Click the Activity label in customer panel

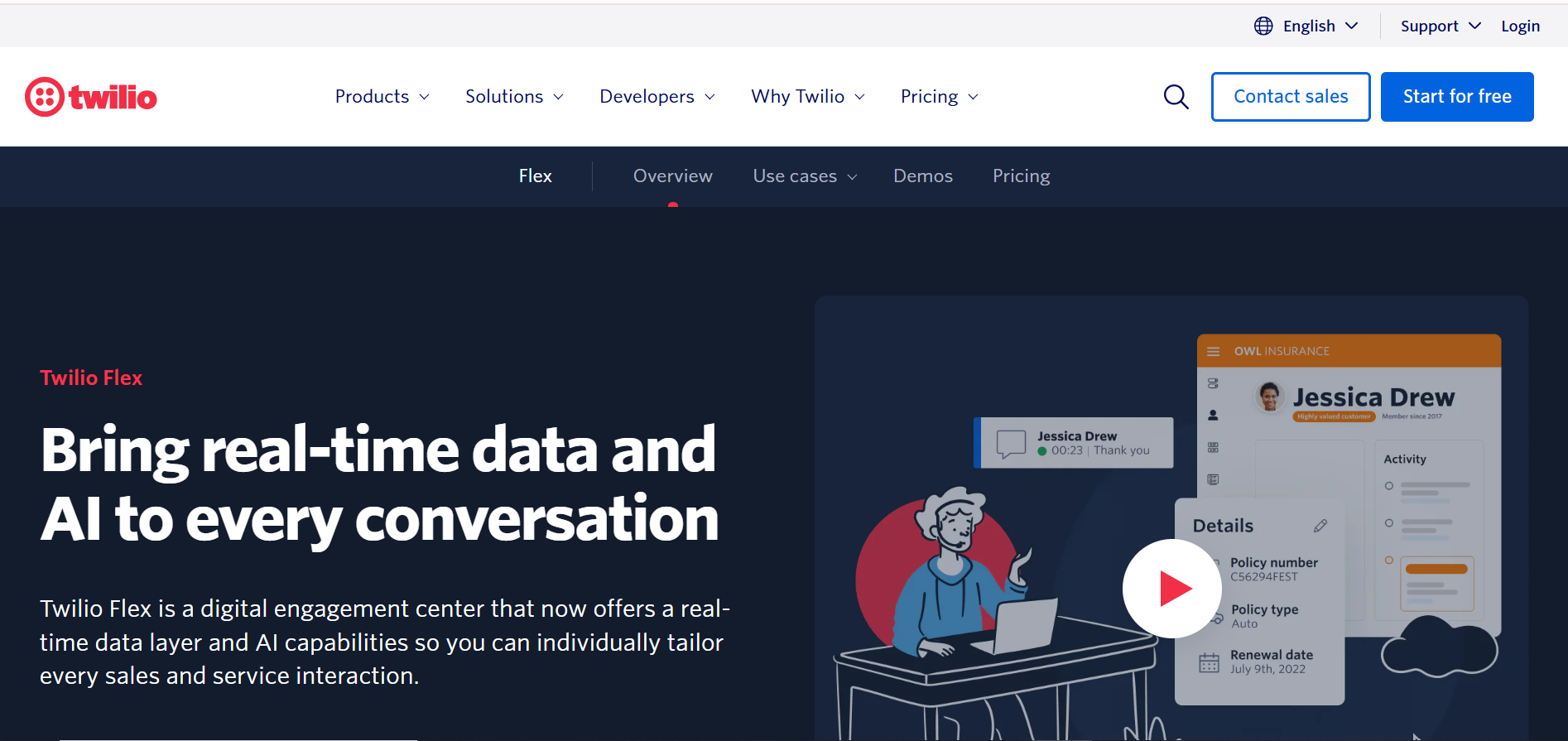click(1405, 459)
